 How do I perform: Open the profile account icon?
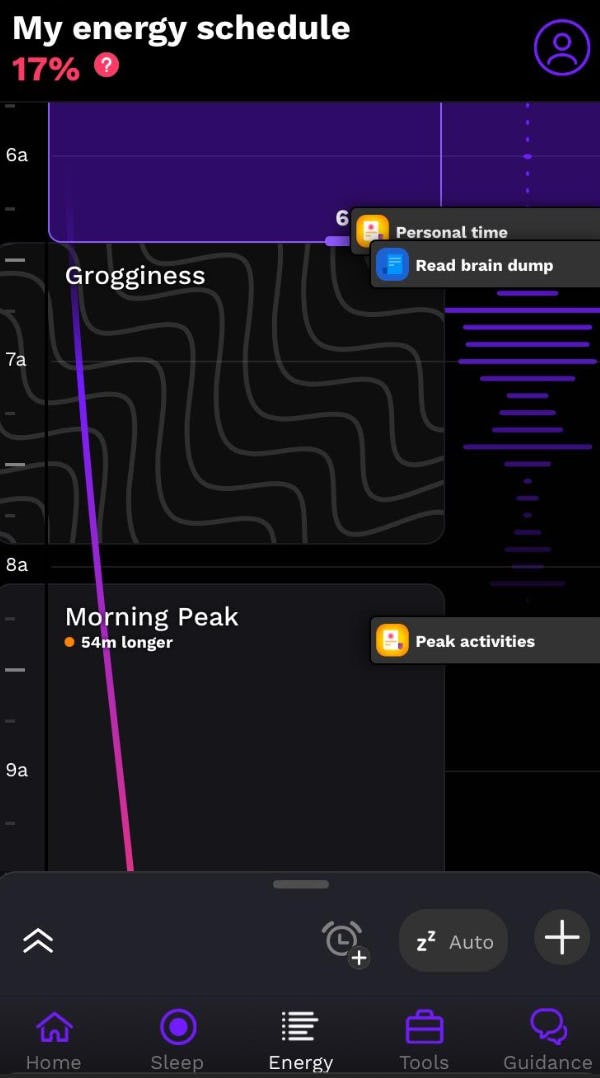[561, 46]
